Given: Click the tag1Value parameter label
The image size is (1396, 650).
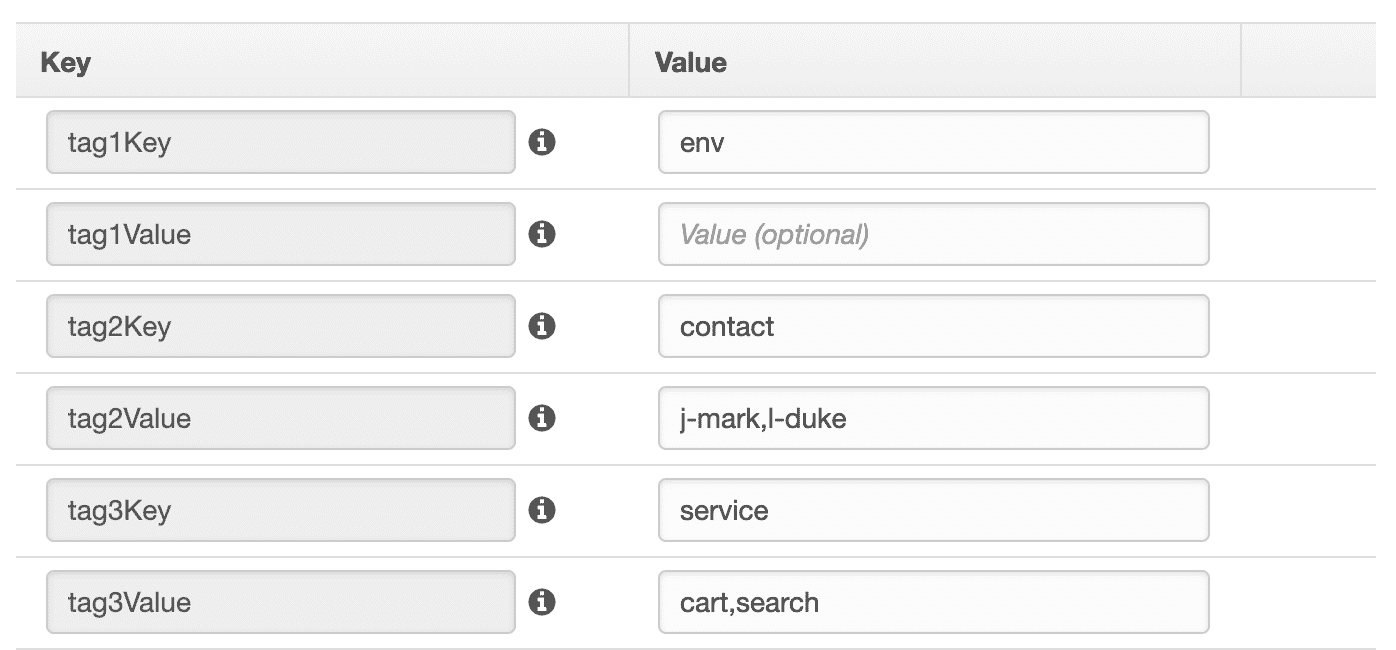Looking at the screenshot, I should tap(280, 234).
